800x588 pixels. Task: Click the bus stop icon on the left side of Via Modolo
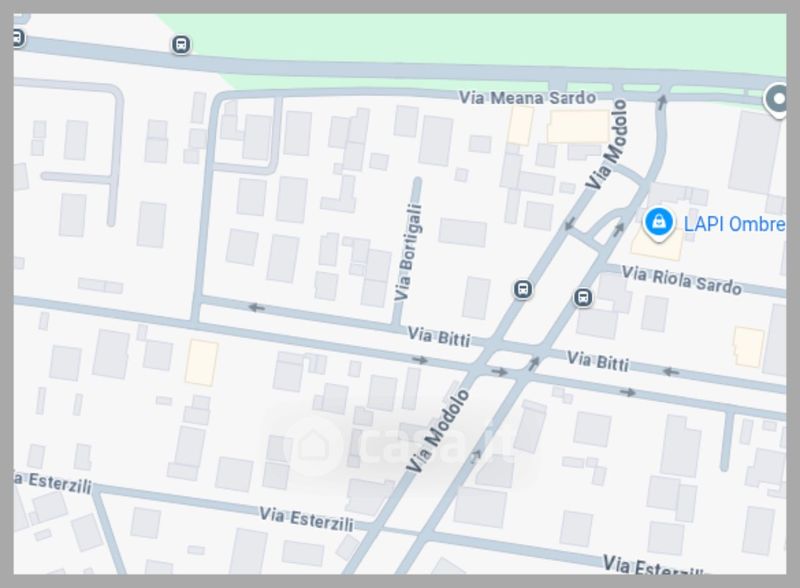[x=523, y=289]
